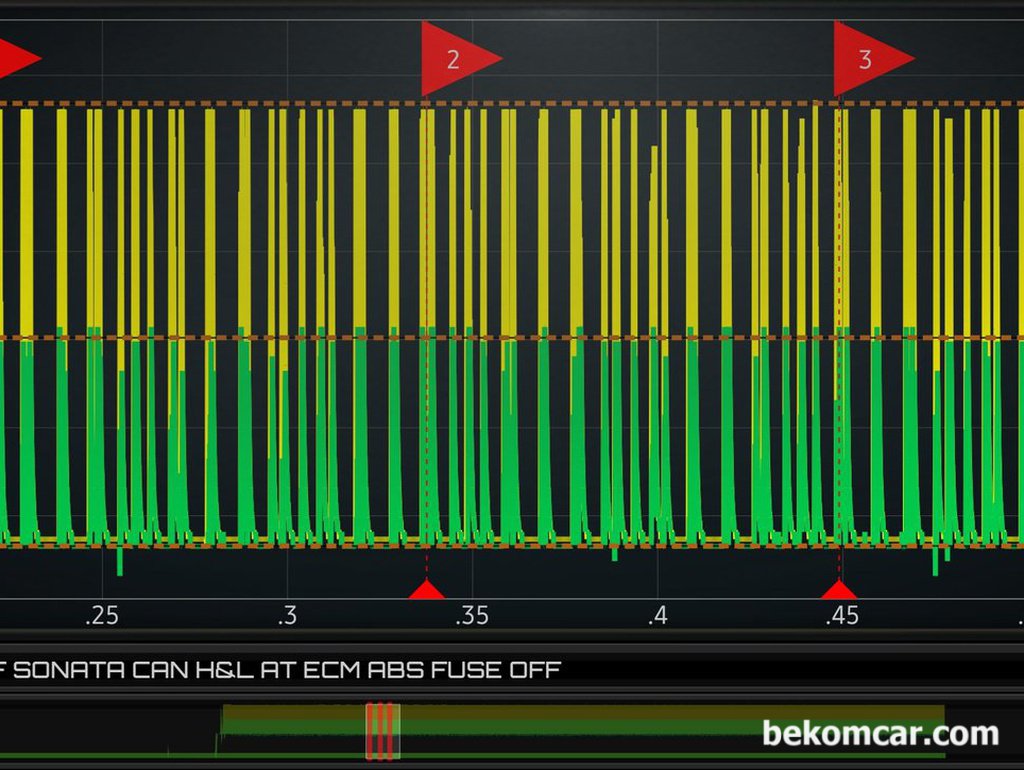Click the highlighted view window in the overview strip
Viewport: 1024px width, 770px height.
click(383, 731)
